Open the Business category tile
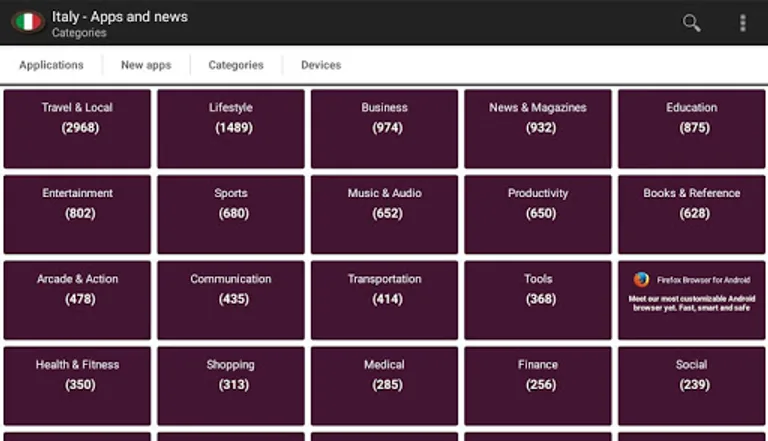768x441 pixels. click(x=384, y=128)
